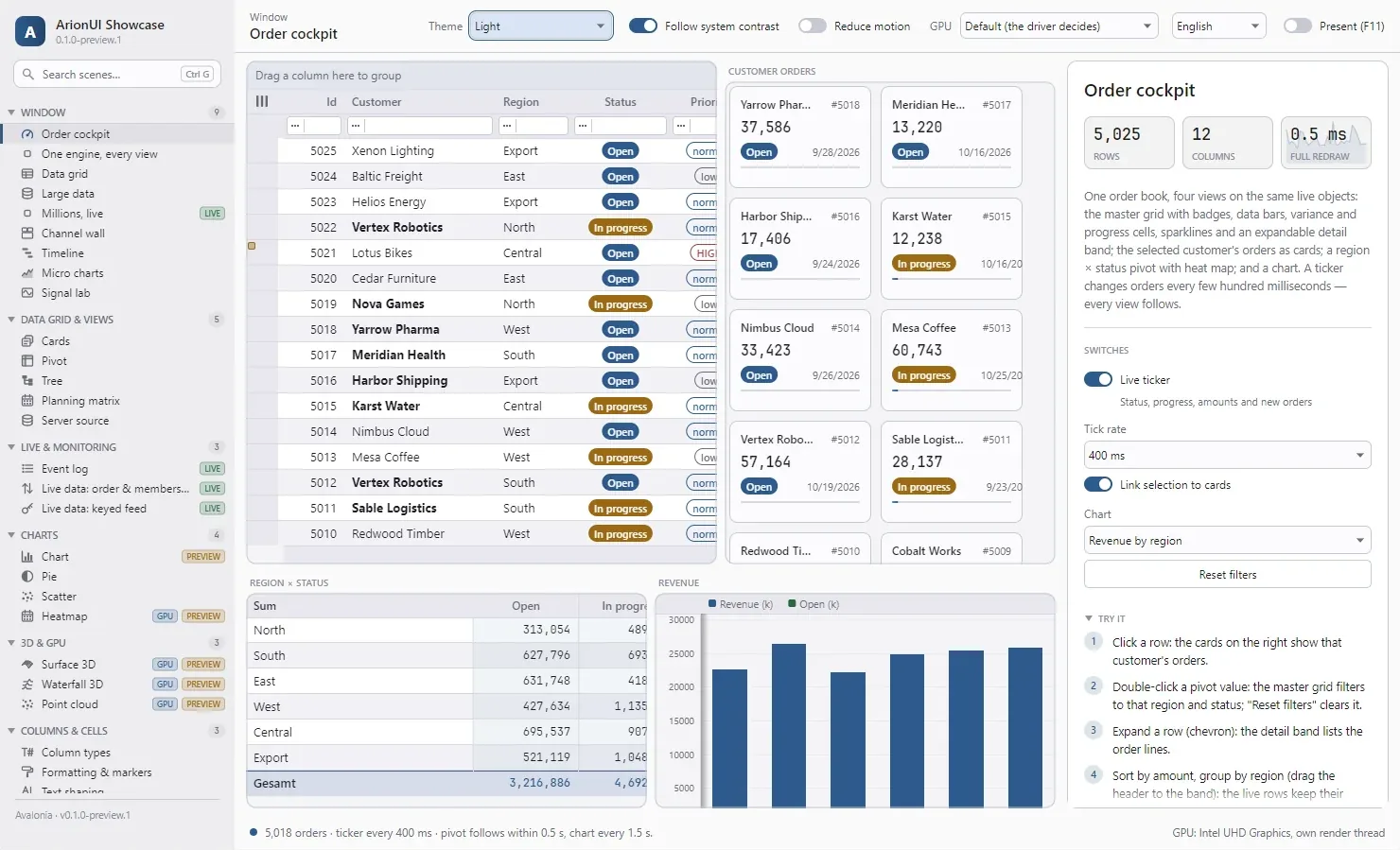The height and width of the screenshot is (850, 1400).
Task: Disable the Live ticker switch
Action: (x=1098, y=380)
